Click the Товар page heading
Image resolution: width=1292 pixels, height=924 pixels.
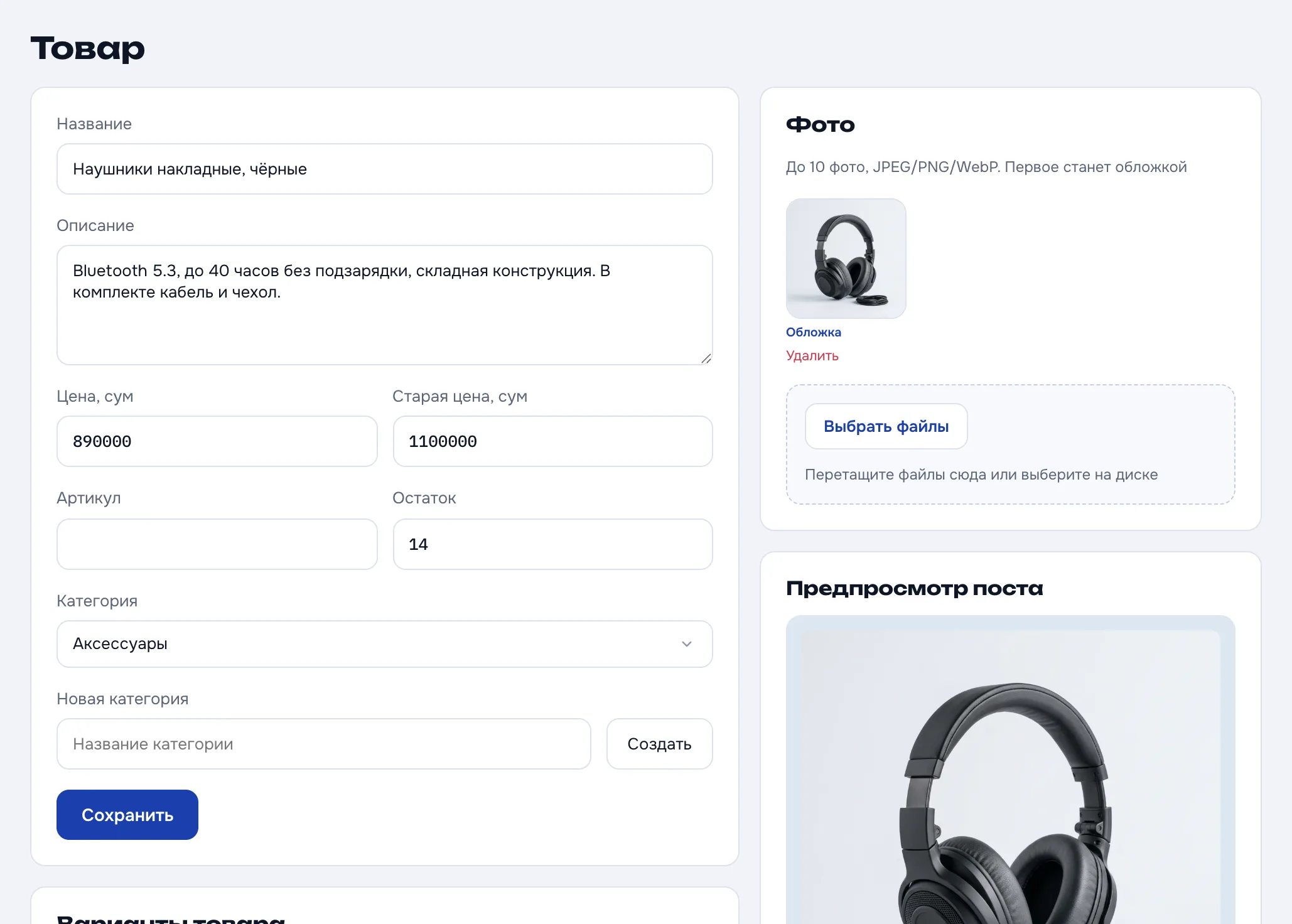click(87, 48)
